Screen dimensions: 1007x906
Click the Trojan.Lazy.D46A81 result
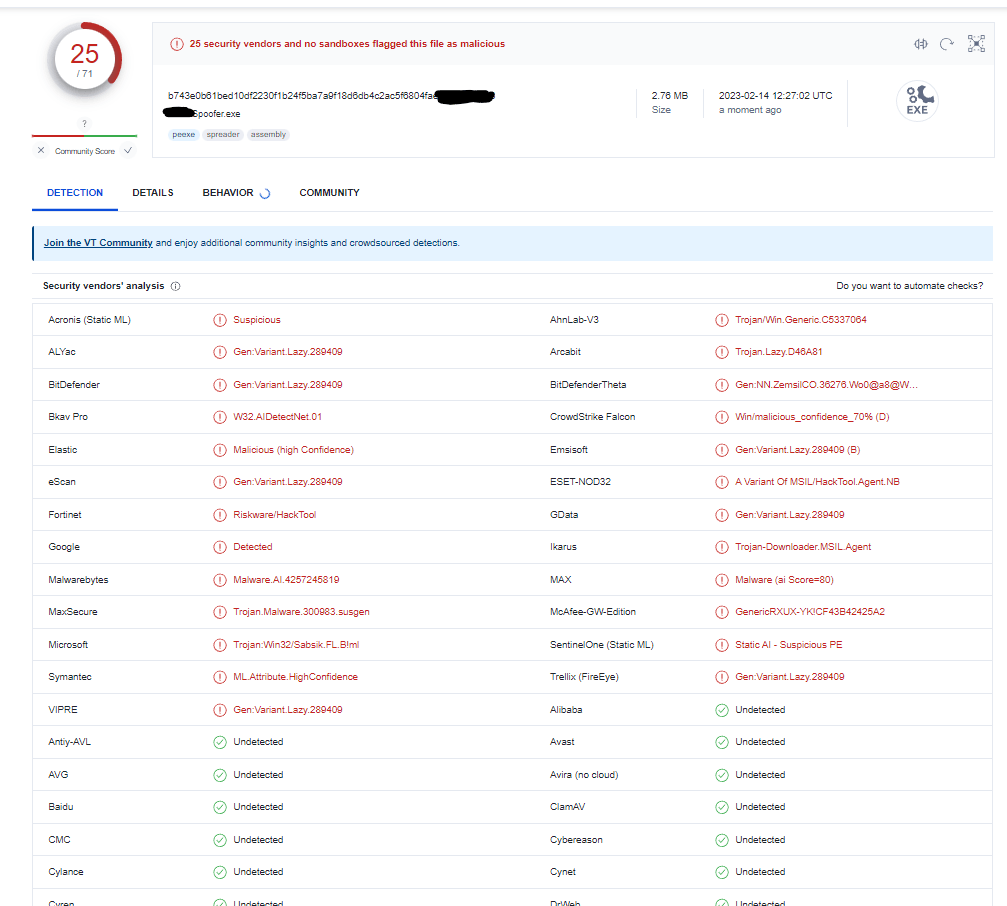click(778, 352)
